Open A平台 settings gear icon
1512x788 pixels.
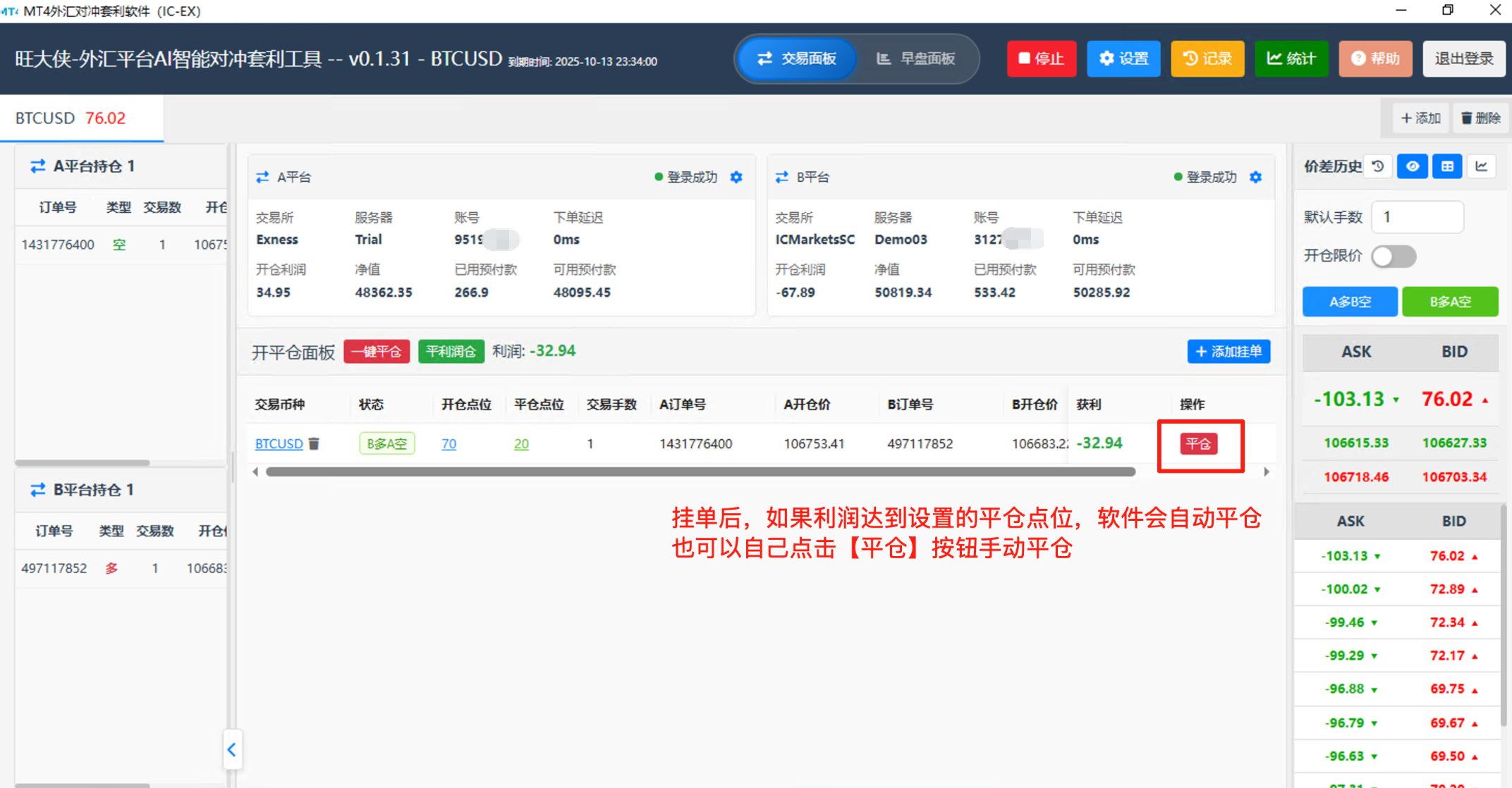[736, 177]
